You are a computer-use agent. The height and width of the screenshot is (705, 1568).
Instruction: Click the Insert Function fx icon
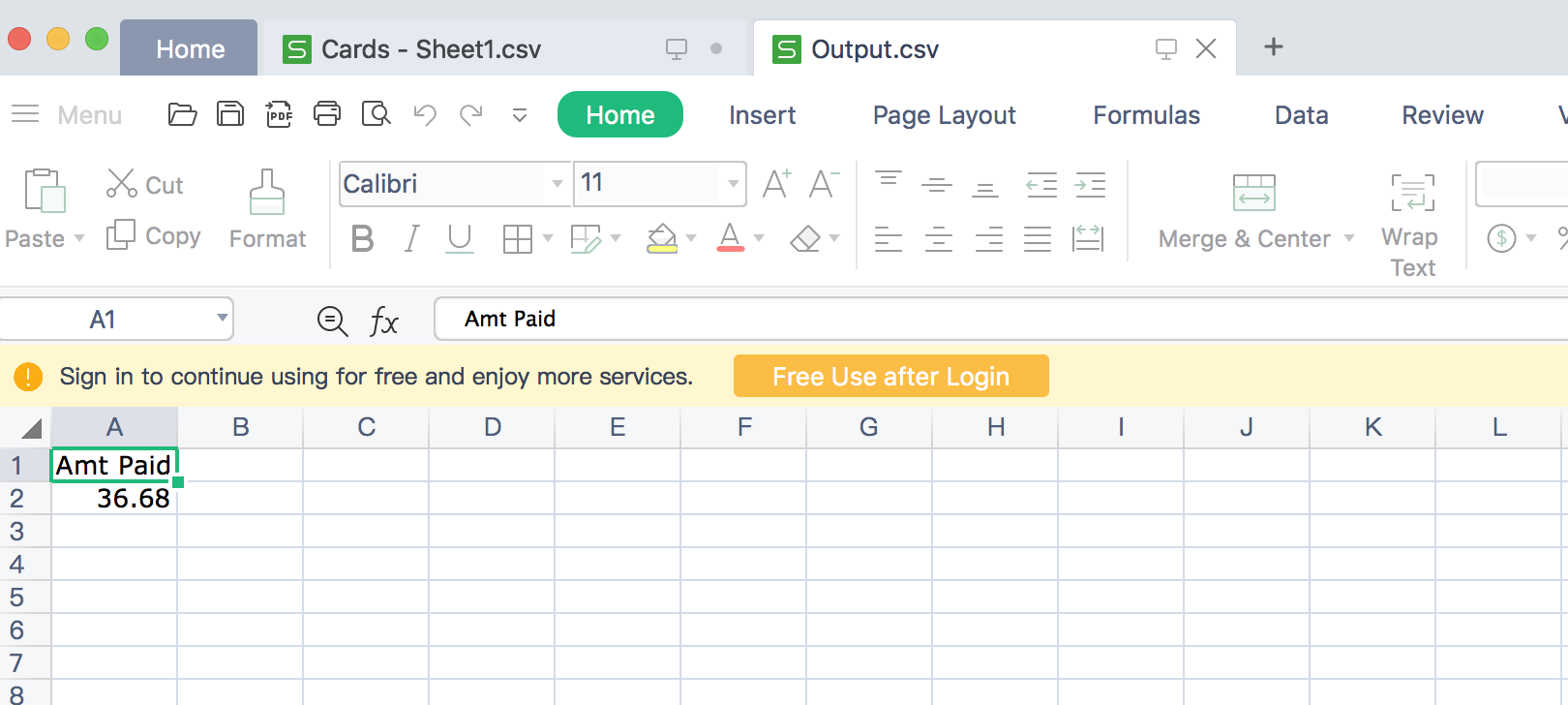pos(384,321)
